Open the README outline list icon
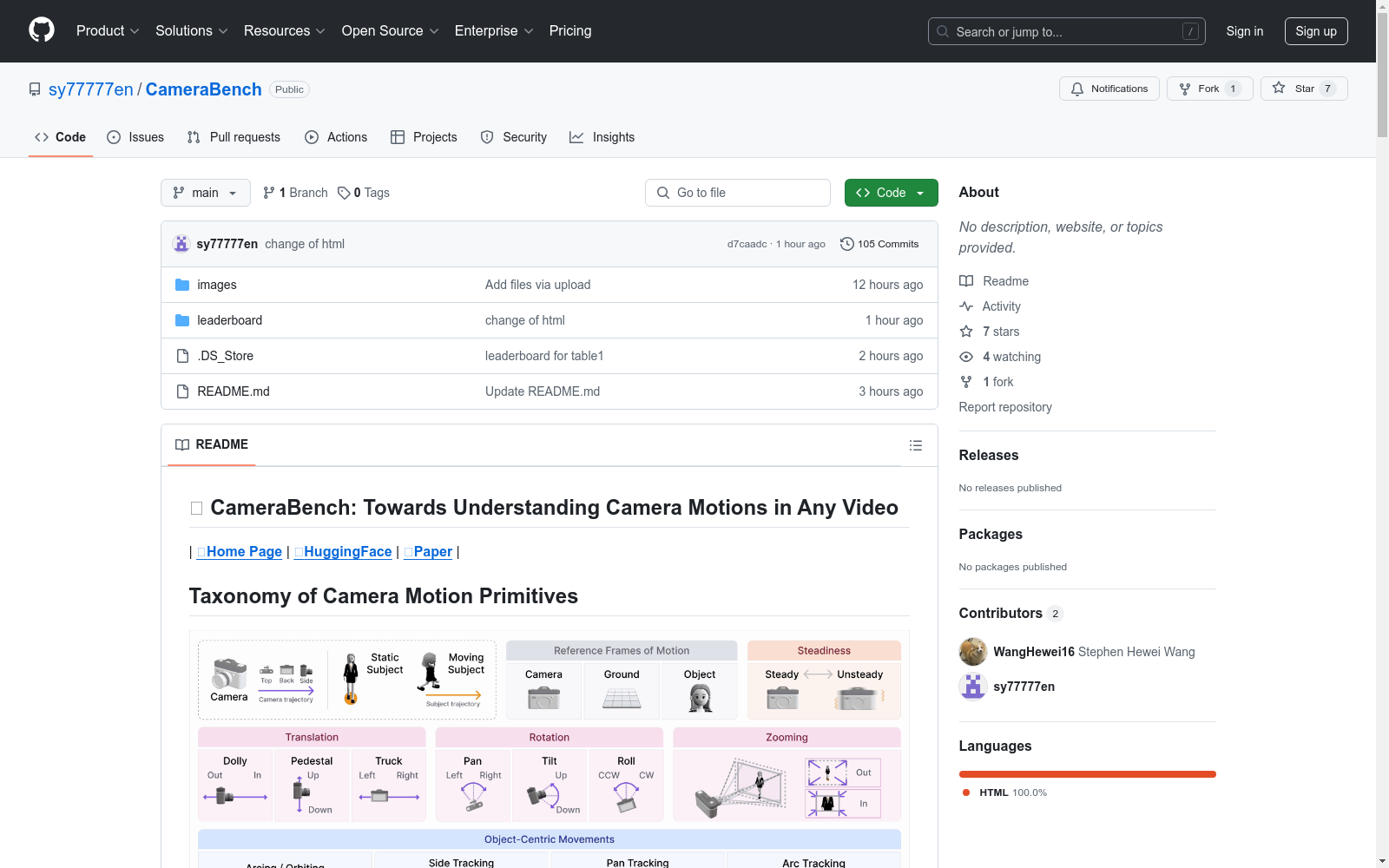The width and height of the screenshot is (1389, 868). 916,445
